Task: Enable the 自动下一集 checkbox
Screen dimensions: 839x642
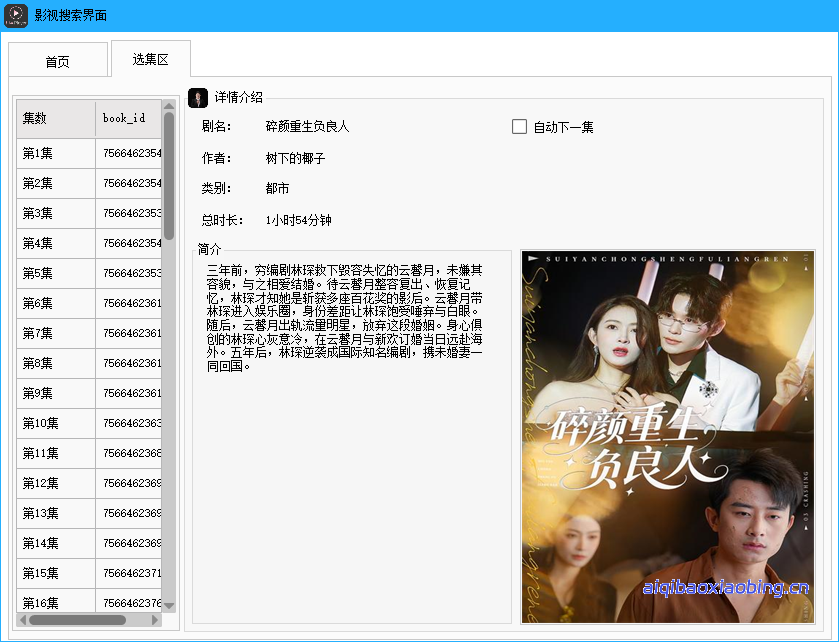Action: click(x=519, y=127)
